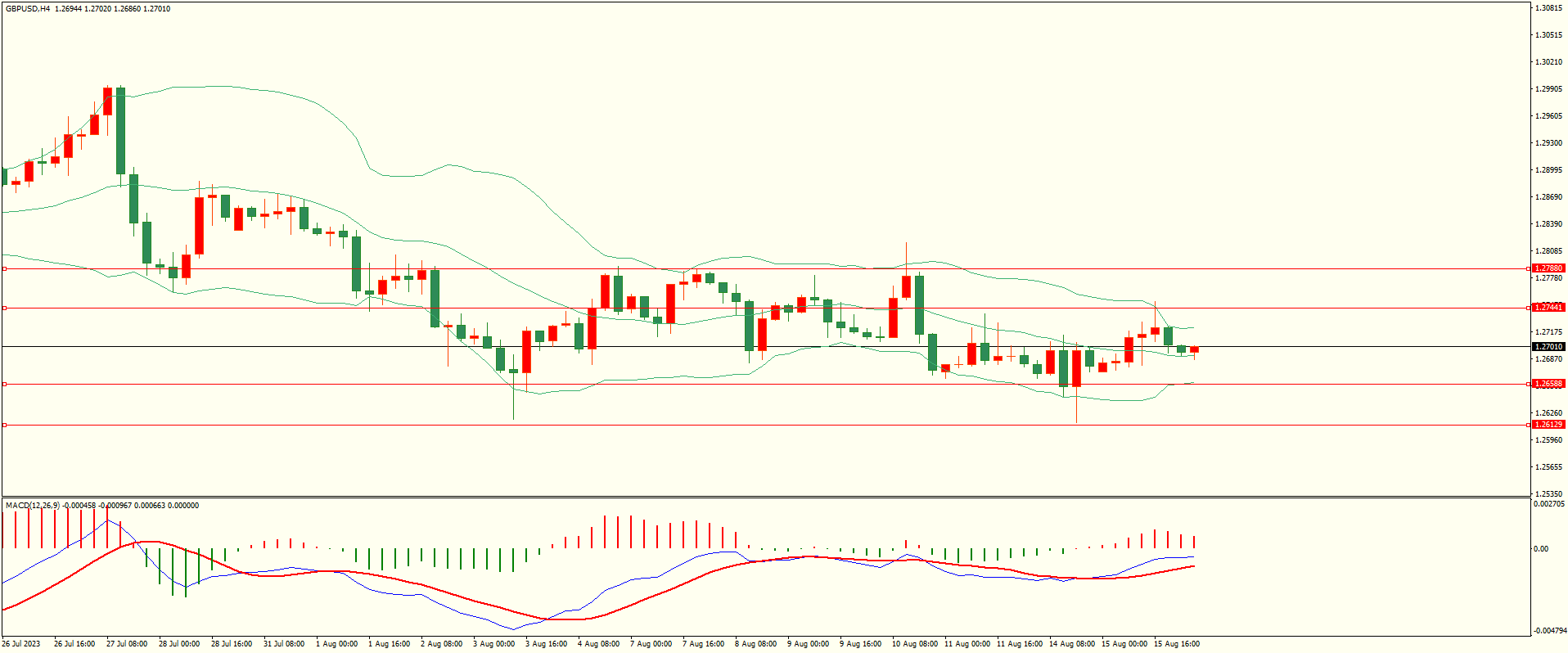This screenshot has width=1568, height=653.
Task: Click the 1.27880 red price label
Action: coord(1548,268)
